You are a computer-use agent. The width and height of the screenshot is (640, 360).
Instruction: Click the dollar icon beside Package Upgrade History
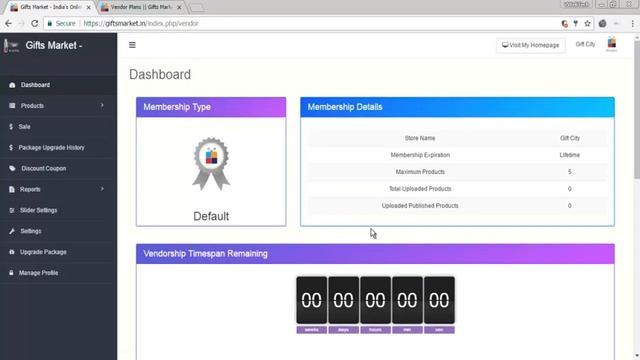11,147
